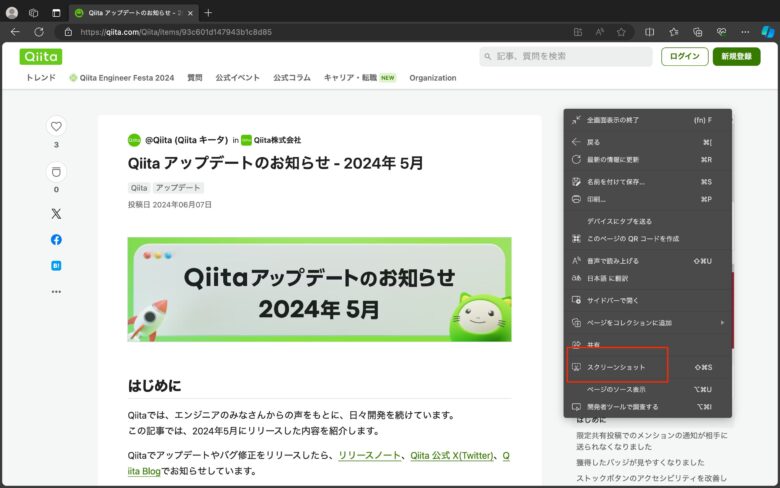Close the Qiita アップデートのお知らせ tab
The image size is (780, 488).
pyautogui.click(x=190, y=13)
